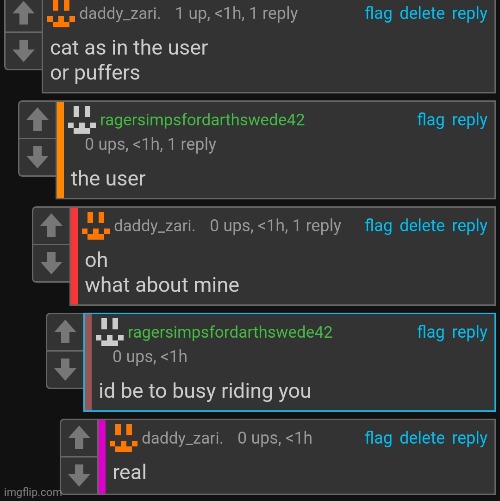Upvote the "the user" comment

[x=37, y=120]
